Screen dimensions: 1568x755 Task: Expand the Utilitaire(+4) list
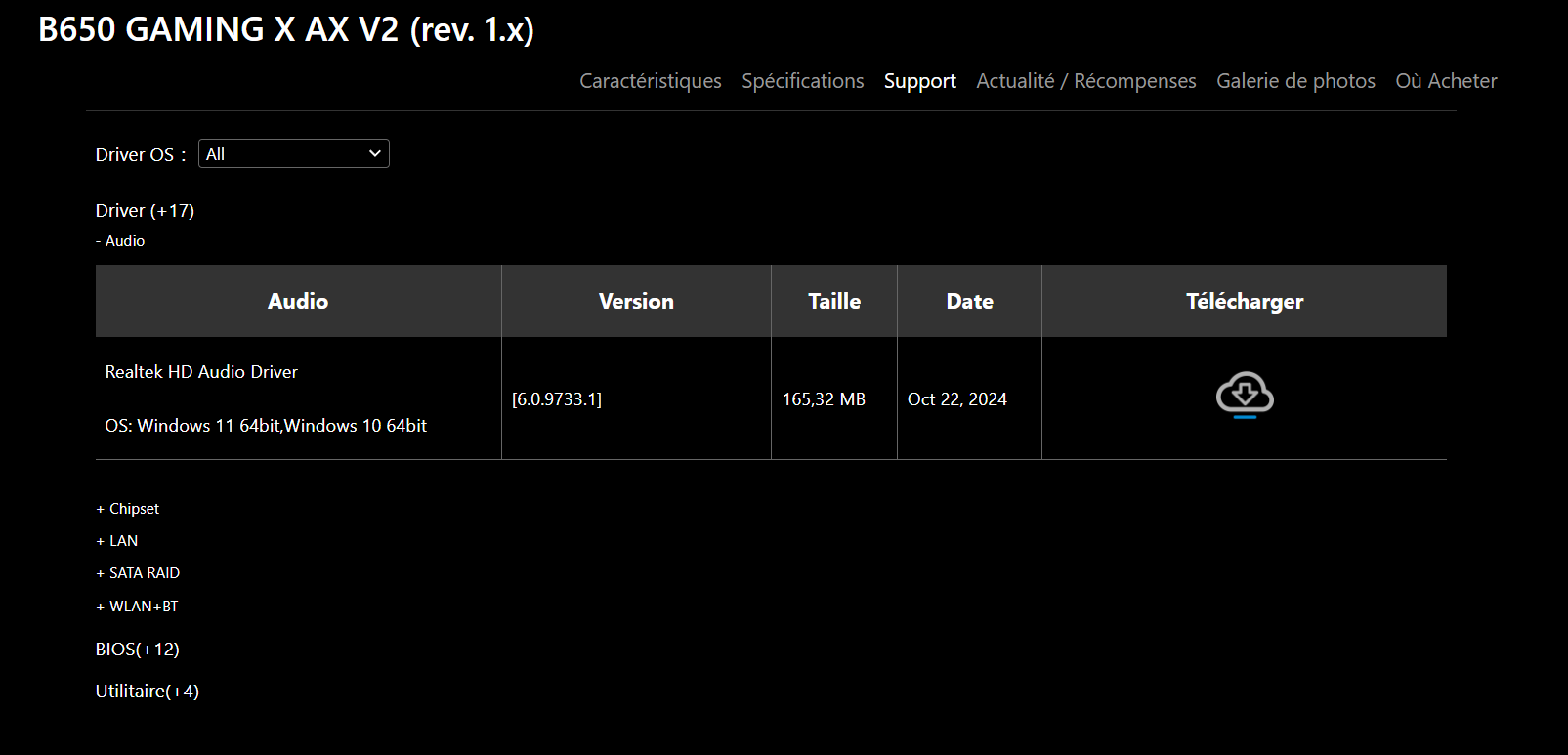point(148,692)
